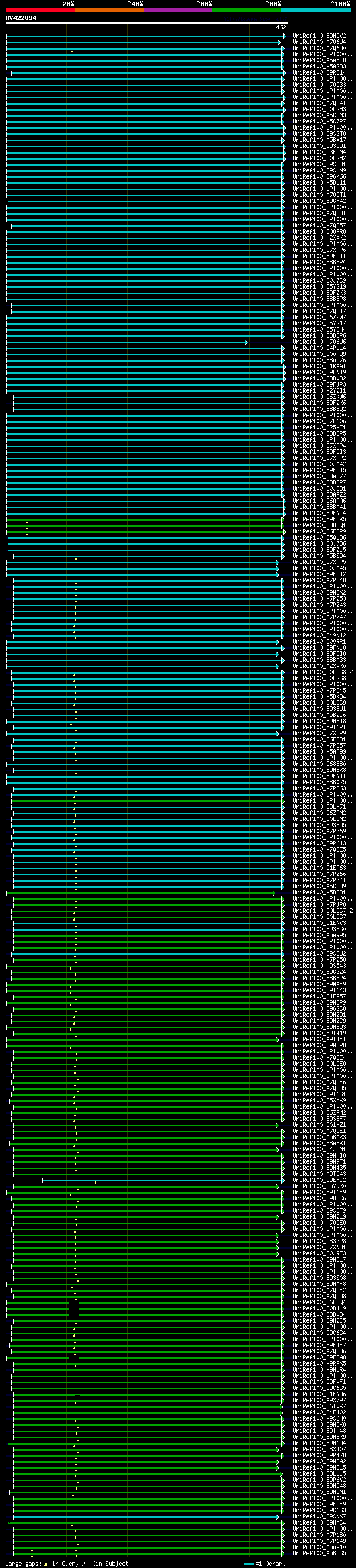Select hit UniRef100_A7PJP0
Screen dimensions: 356x1568
319,905
